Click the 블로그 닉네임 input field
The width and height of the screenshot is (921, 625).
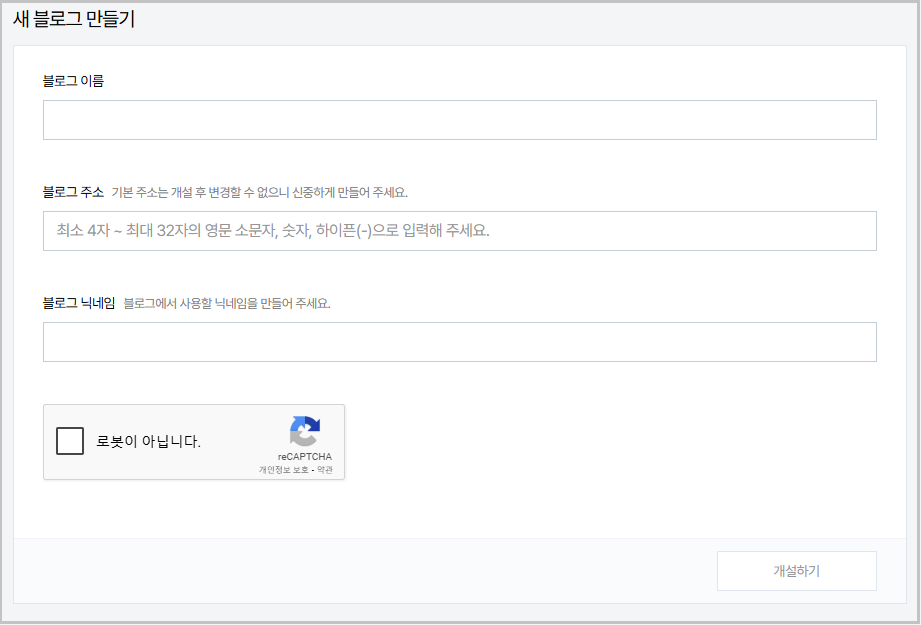[x=459, y=341]
